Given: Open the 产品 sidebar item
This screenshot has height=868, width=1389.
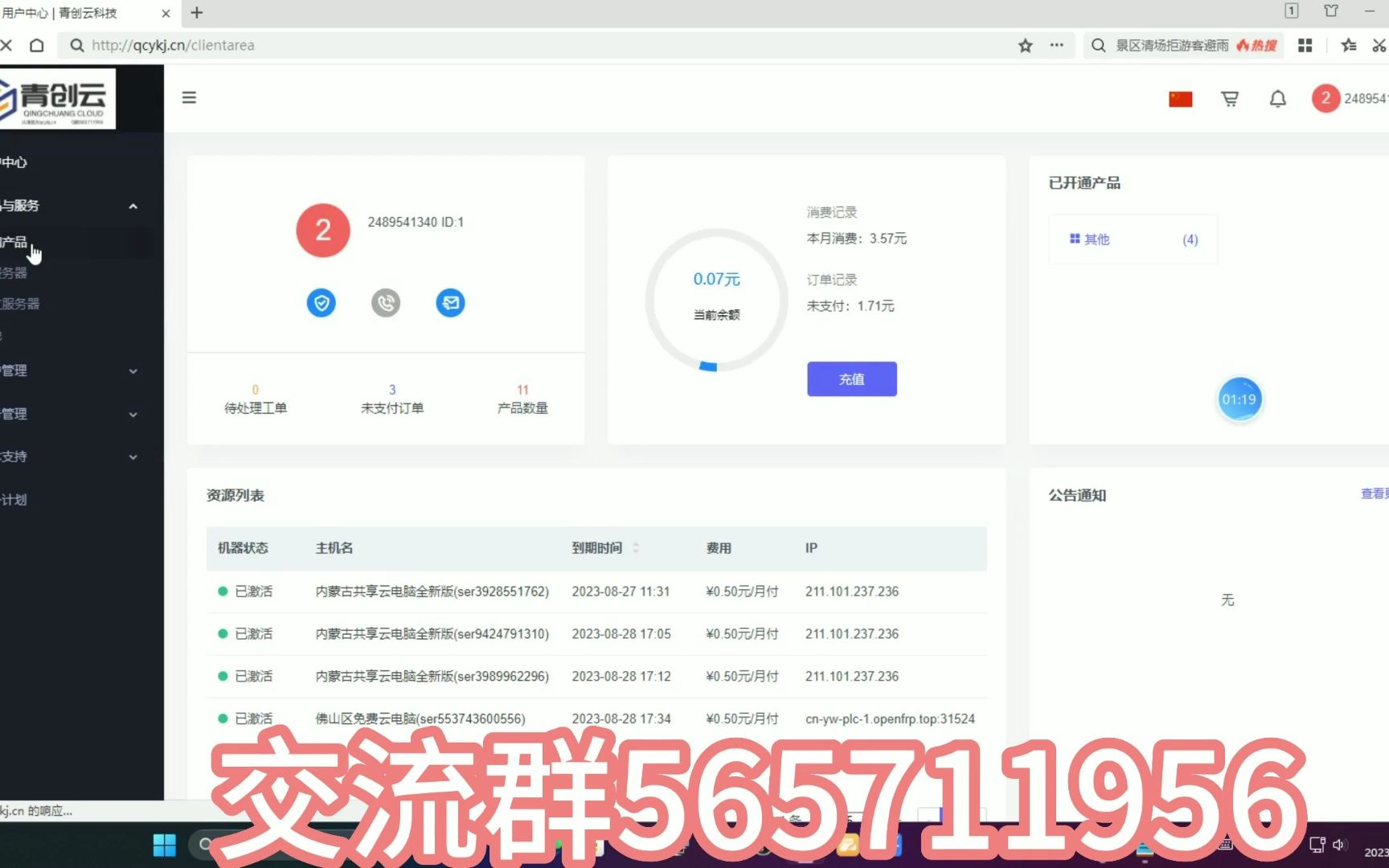Looking at the screenshot, I should [14, 242].
